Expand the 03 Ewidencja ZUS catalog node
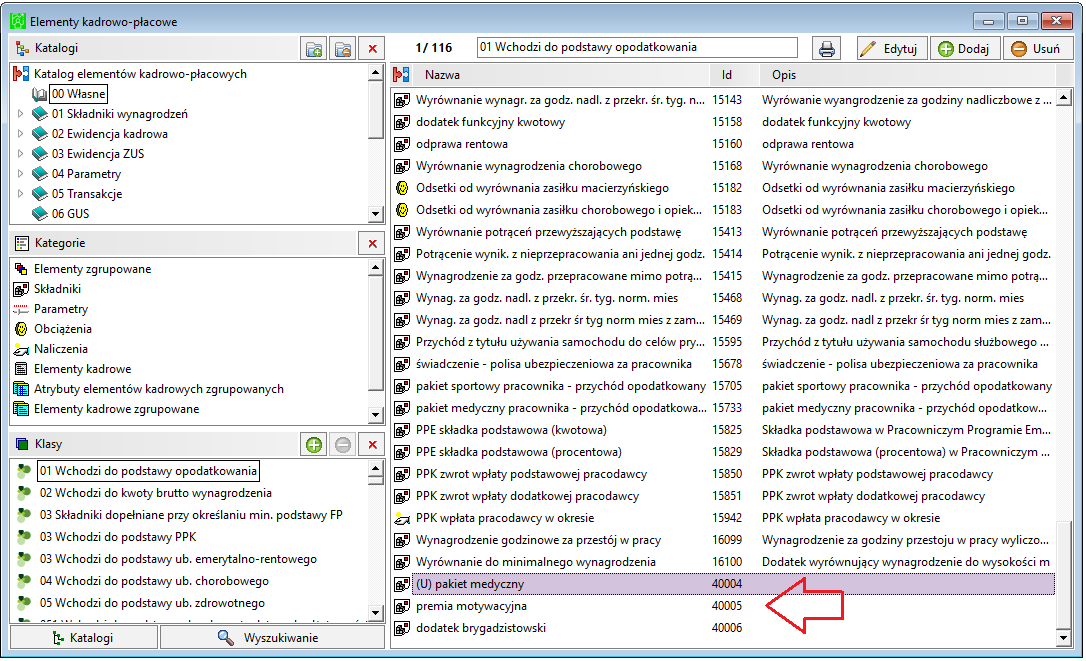 20,154
